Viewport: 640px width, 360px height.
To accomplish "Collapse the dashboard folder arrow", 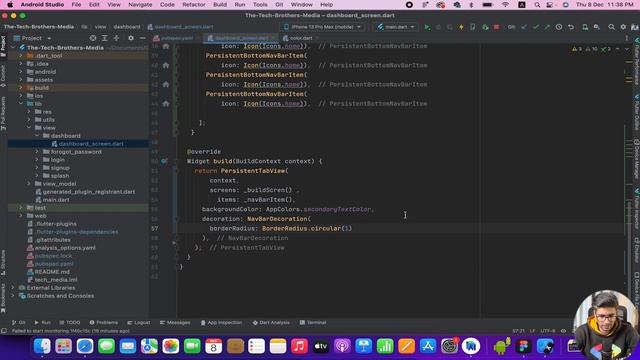I will (37, 136).
